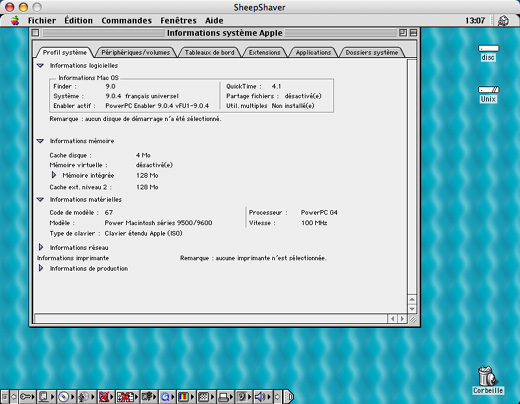Open the Fenêtres menu
520x404 pixels.
[x=178, y=21]
